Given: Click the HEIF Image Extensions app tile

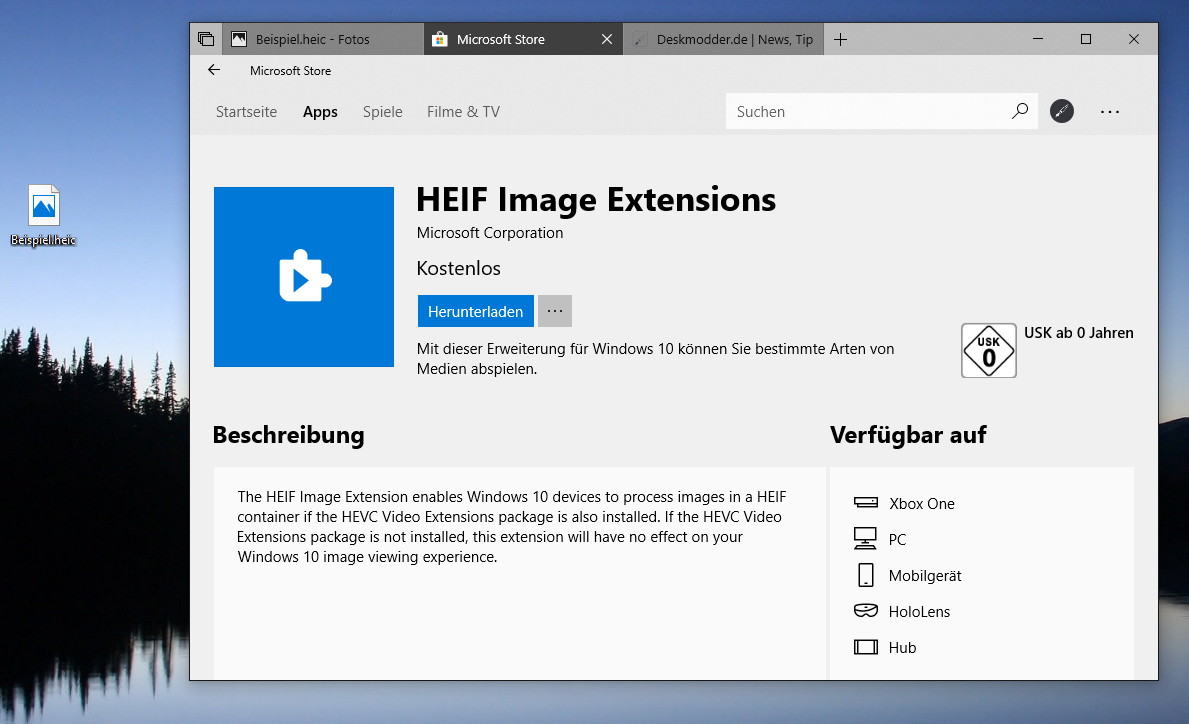Looking at the screenshot, I should (x=304, y=277).
